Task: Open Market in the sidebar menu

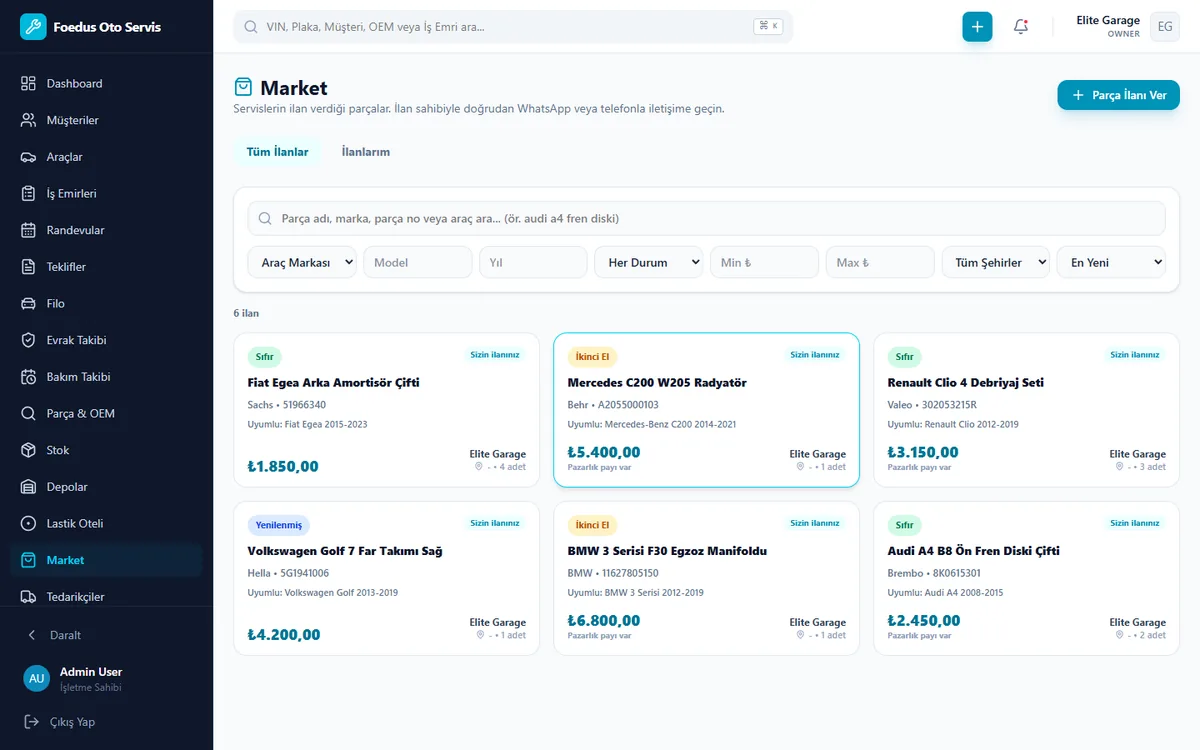Action: tap(106, 560)
